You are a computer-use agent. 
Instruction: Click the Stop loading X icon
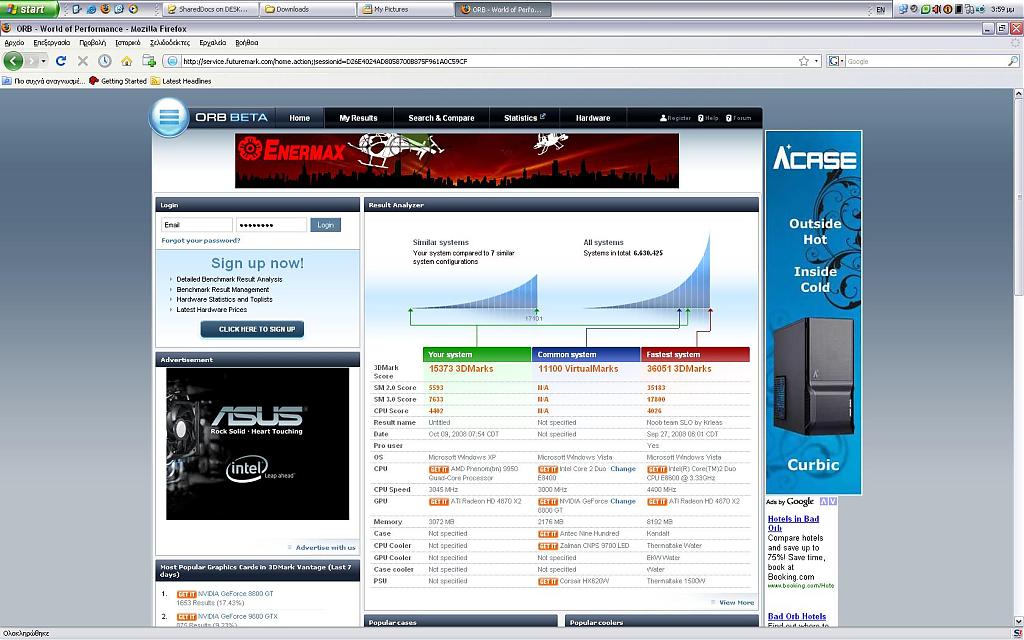click(82, 61)
